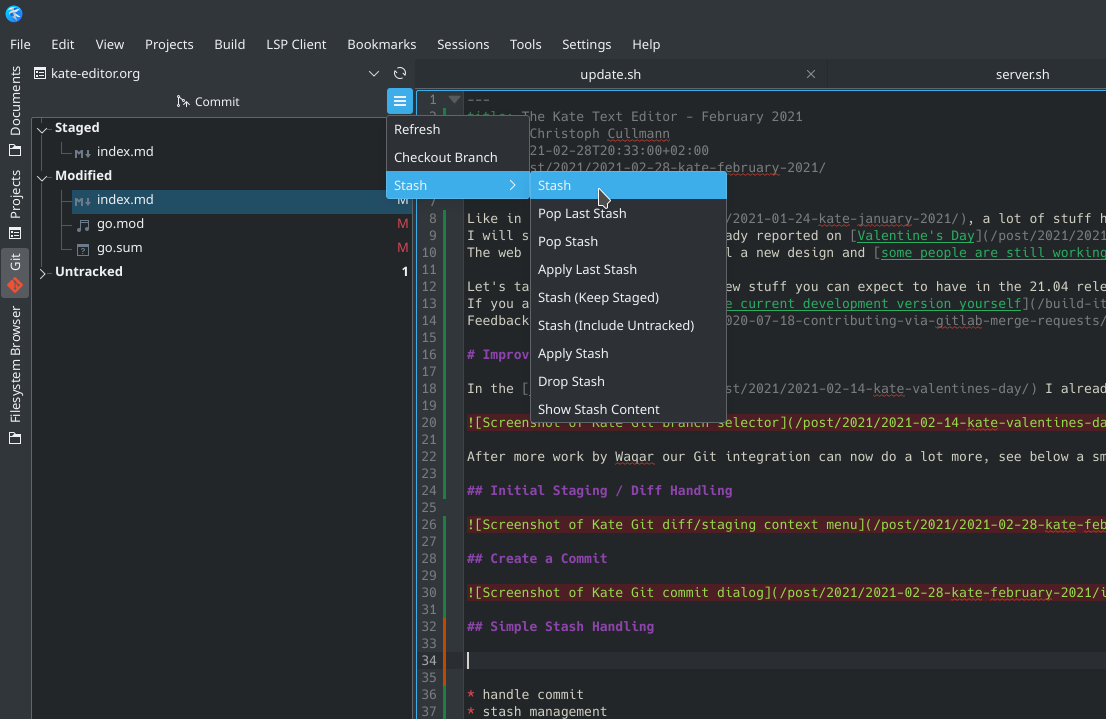The height and width of the screenshot is (719, 1106).
Task: Choose Pop Last Stash
Action: tap(628, 213)
